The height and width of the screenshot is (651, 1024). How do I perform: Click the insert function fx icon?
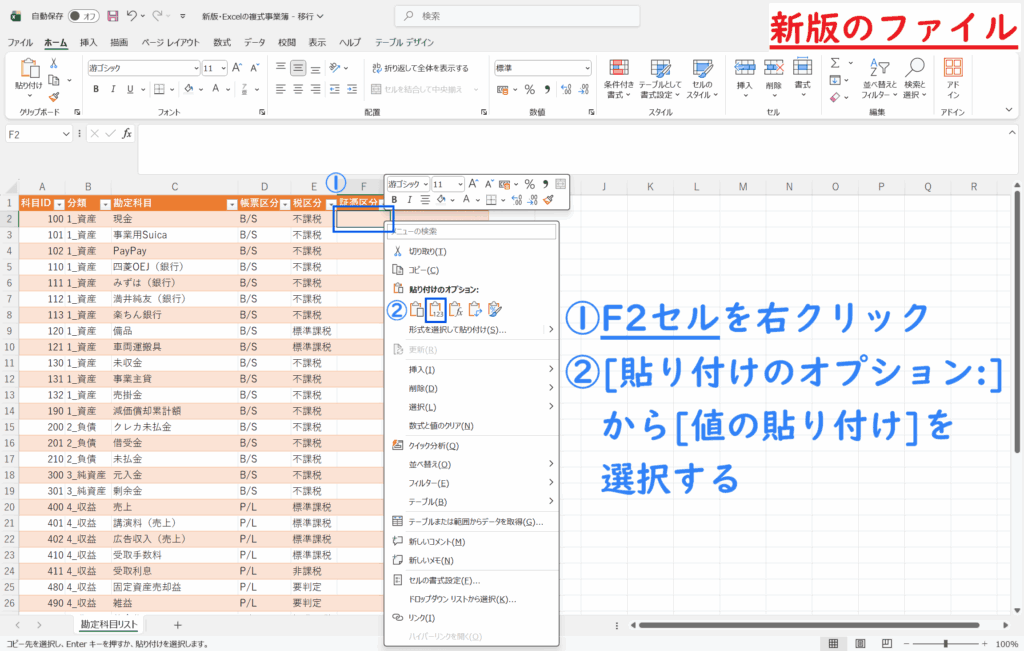click(x=127, y=134)
